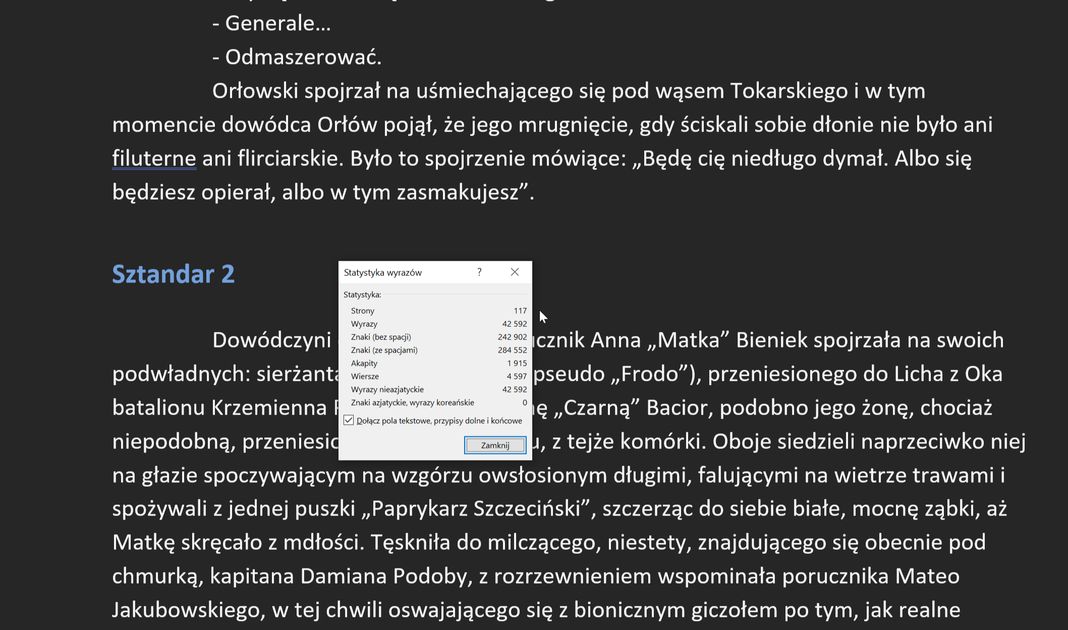Click the Strony row in statistics

coord(438,311)
